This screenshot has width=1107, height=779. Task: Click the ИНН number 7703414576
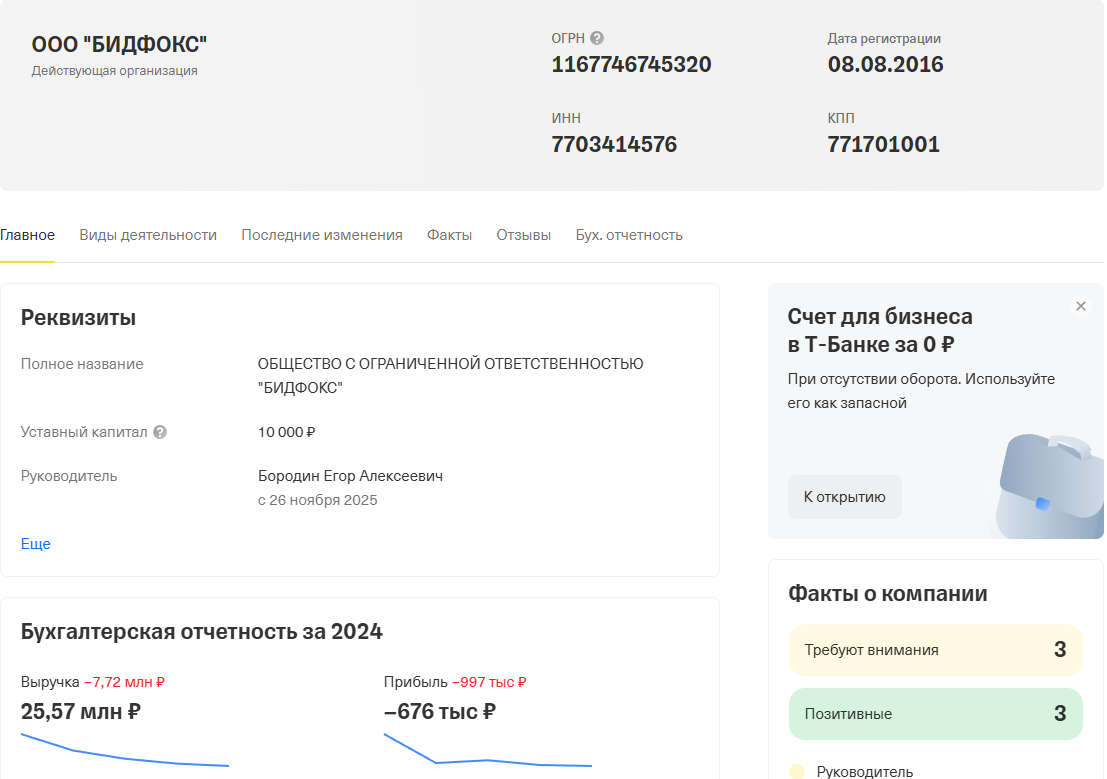click(614, 144)
